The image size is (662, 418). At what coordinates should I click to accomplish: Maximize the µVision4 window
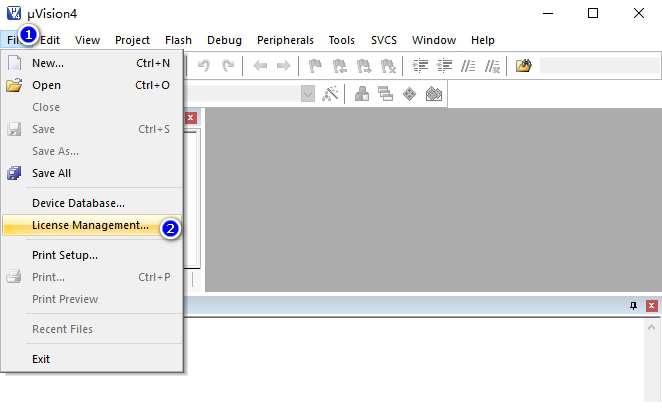(x=593, y=13)
